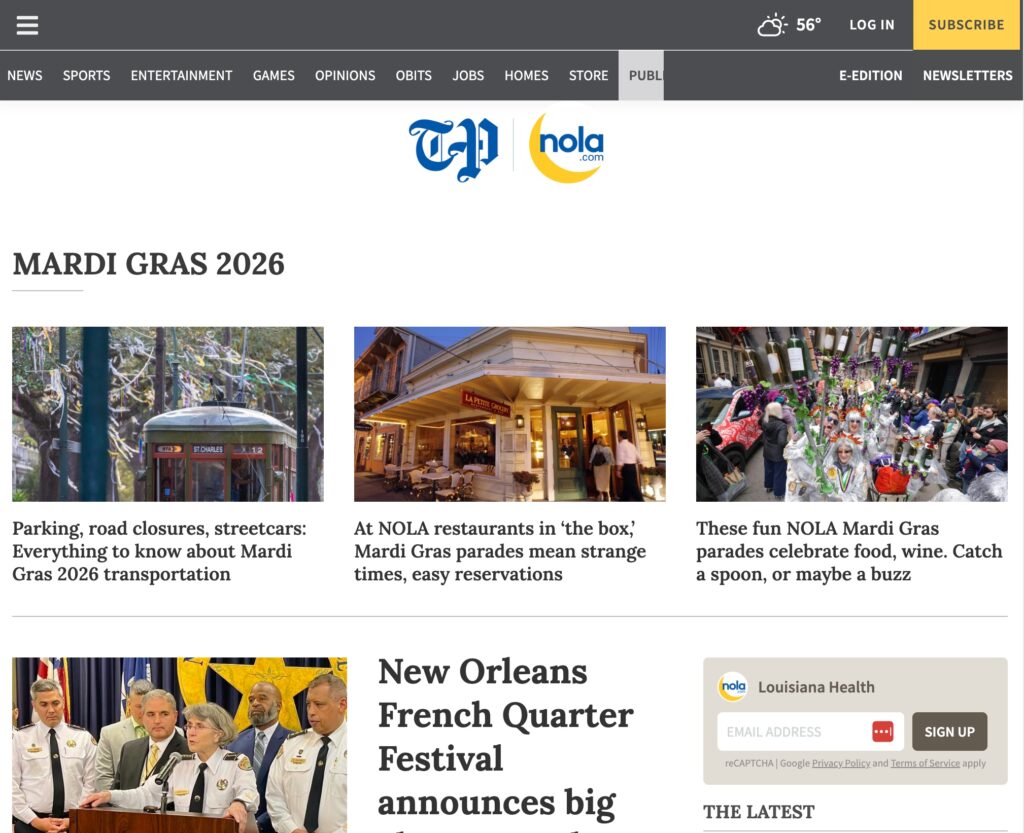
Task: Open the reCAPTCHA Privacy Policy link
Action: pos(840,763)
